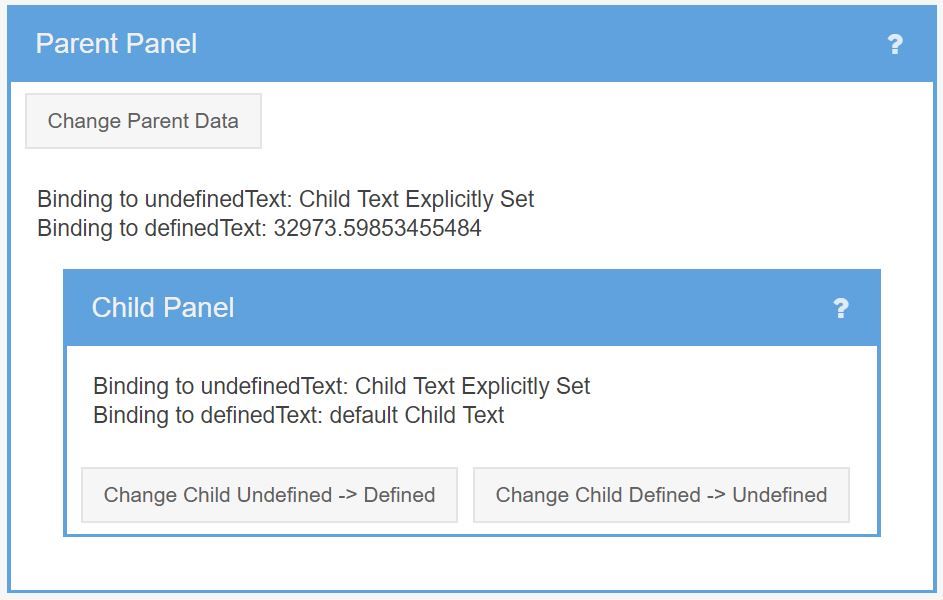Click child panel's 'Child Text Explicitly Set' value
Viewport: 943px width, 600px height.
[473, 386]
